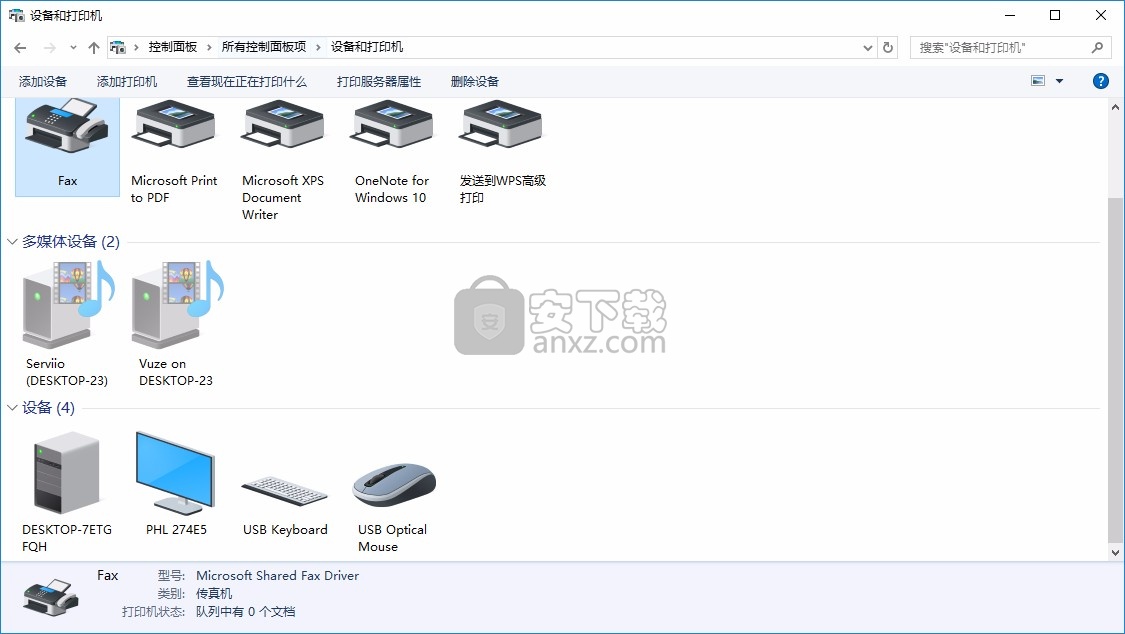Click the window title bar system icon

[x=16, y=15]
